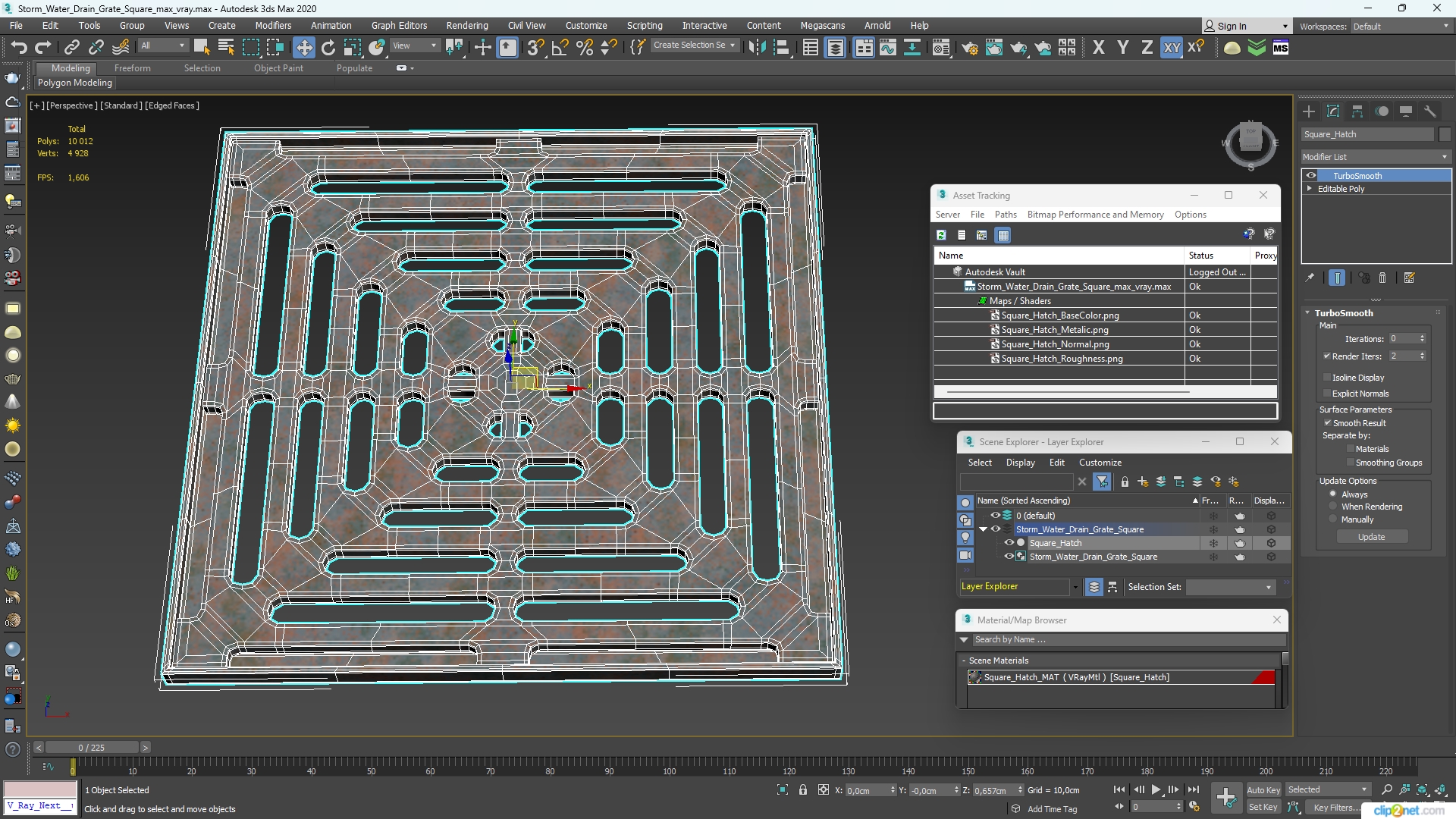Click the Undo arrow icon
Viewport: 1456px width, 819px height.
18,48
